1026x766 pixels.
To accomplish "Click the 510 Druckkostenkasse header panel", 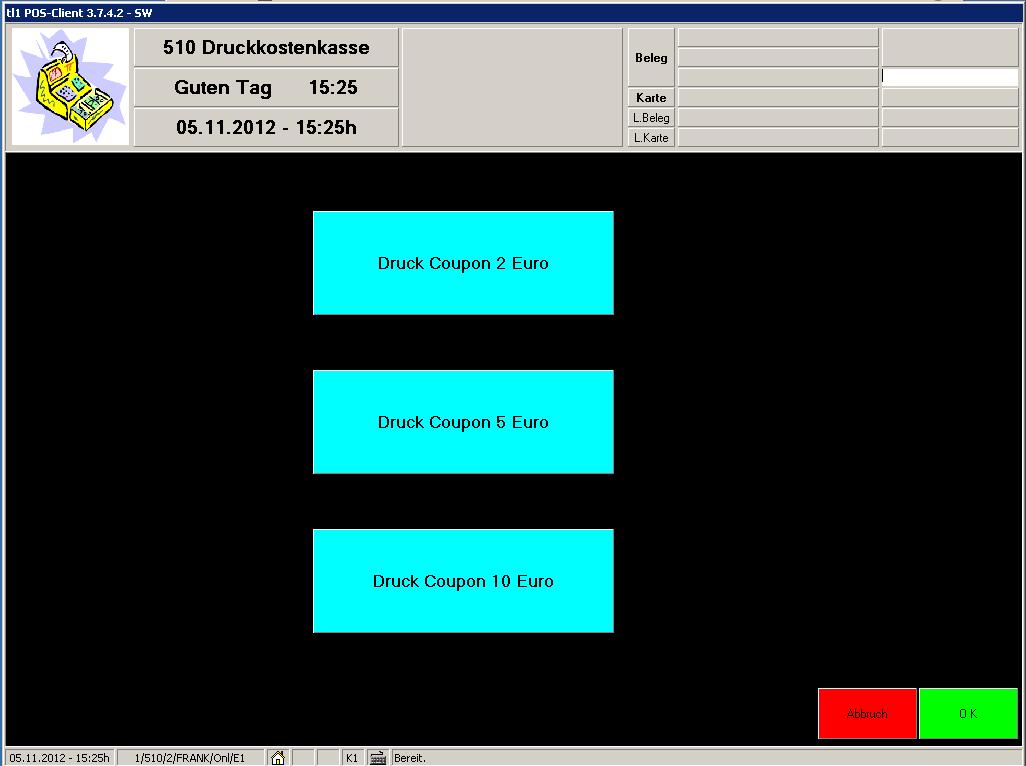I will pyautogui.click(x=266, y=48).
